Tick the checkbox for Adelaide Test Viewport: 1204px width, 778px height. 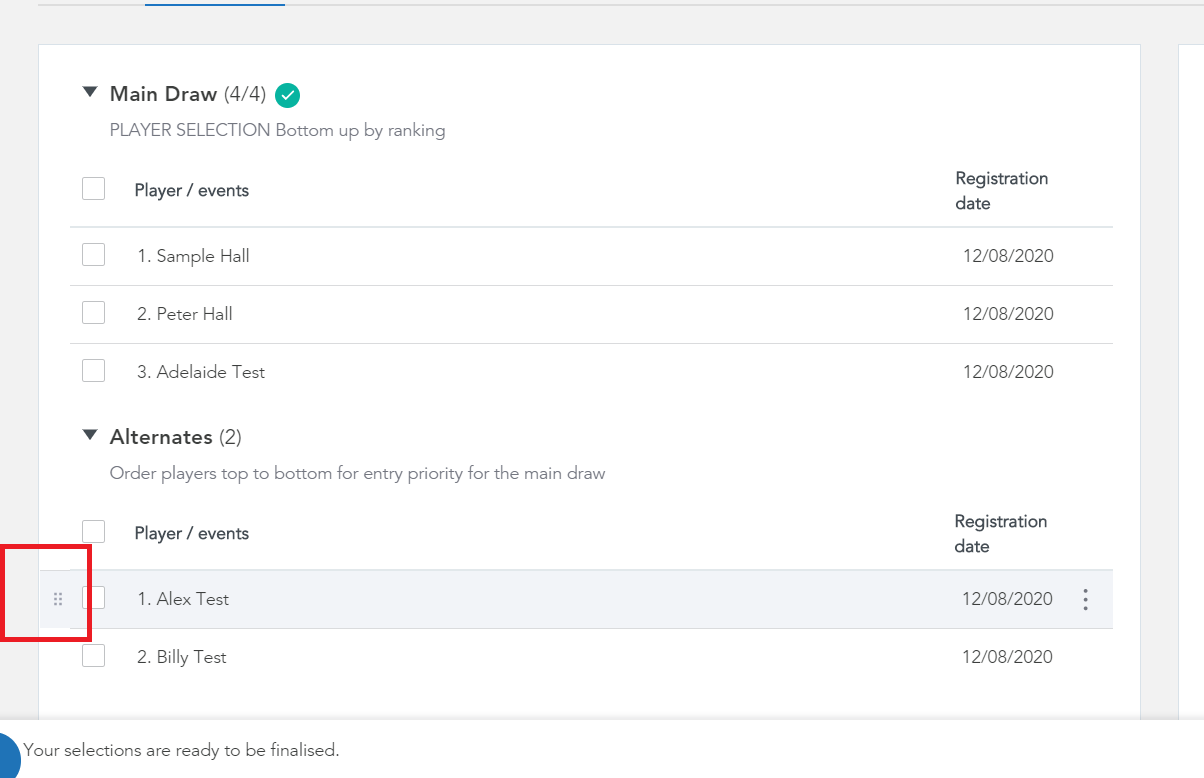click(93, 370)
